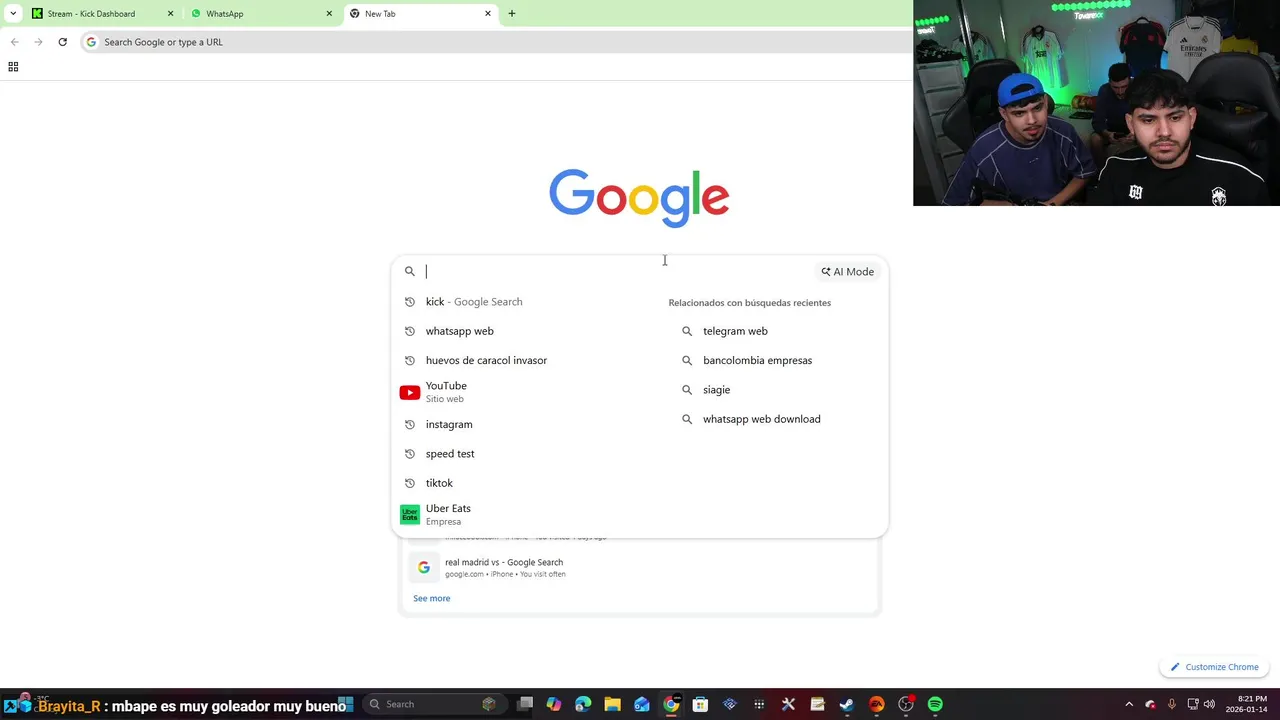
Task: Click magnifier icon beside 'siagie'
Action: coord(687,390)
